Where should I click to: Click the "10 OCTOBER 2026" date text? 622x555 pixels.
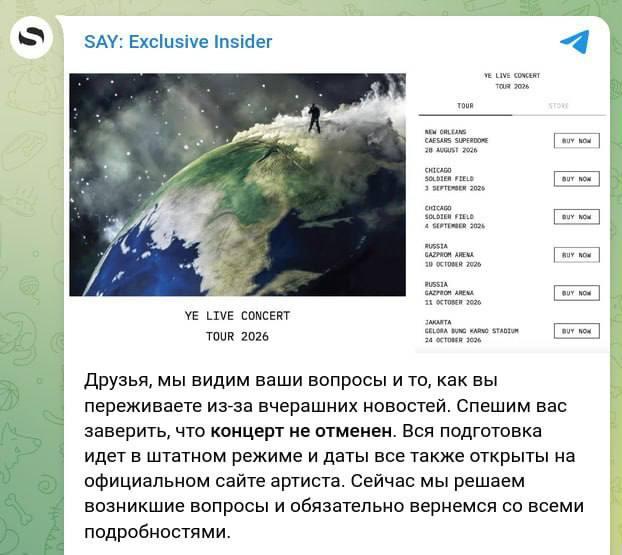(x=453, y=264)
